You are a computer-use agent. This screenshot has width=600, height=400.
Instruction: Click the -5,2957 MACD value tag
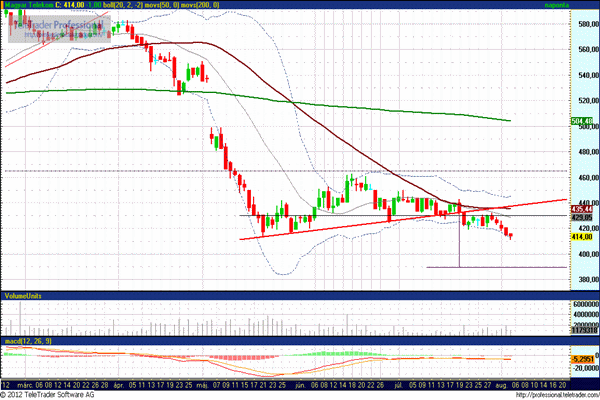583,359
